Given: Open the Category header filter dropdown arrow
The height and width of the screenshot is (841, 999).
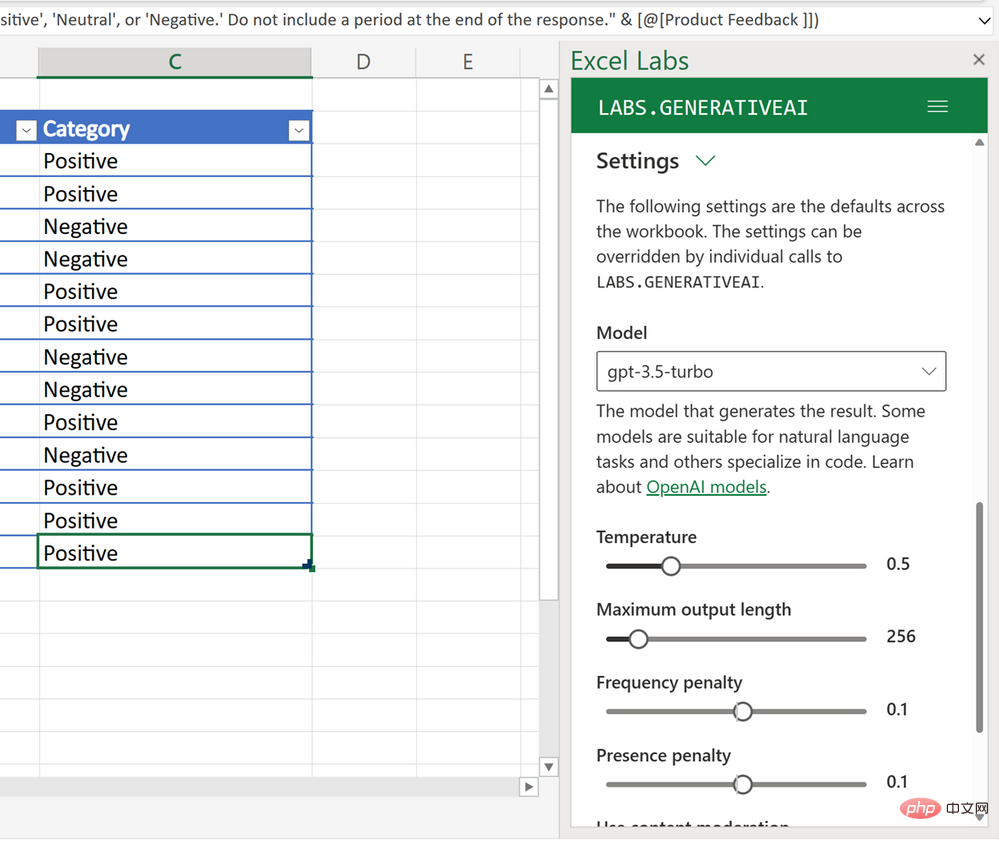Looking at the screenshot, I should point(298,130).
